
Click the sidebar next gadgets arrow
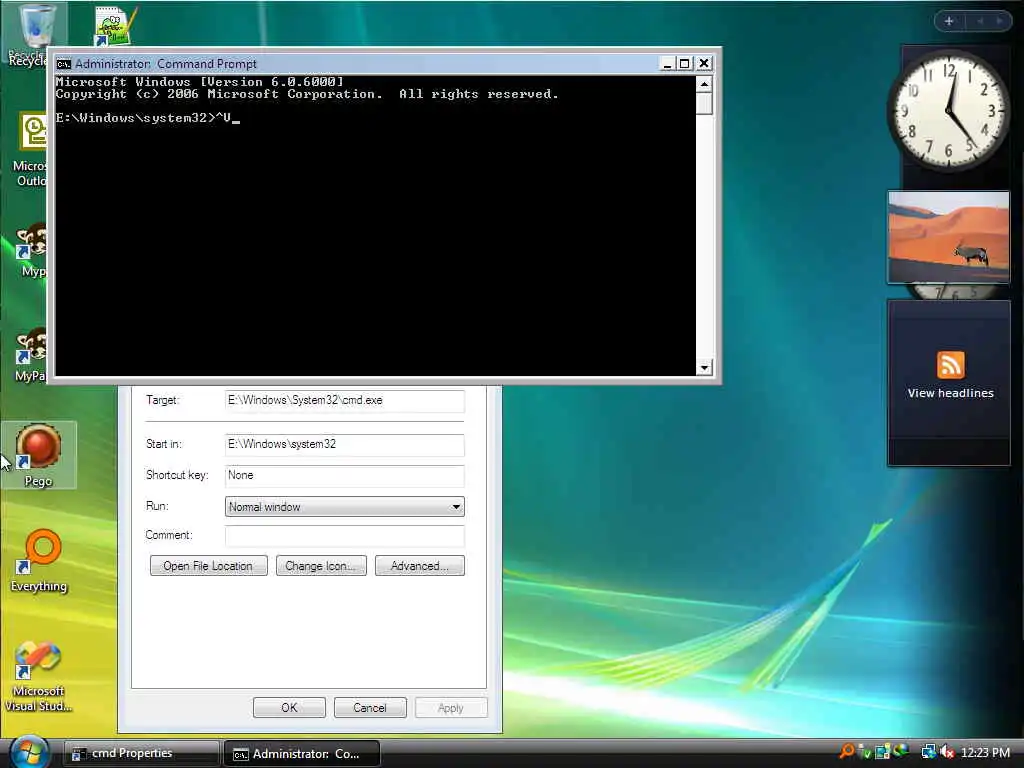pos(999,21)
